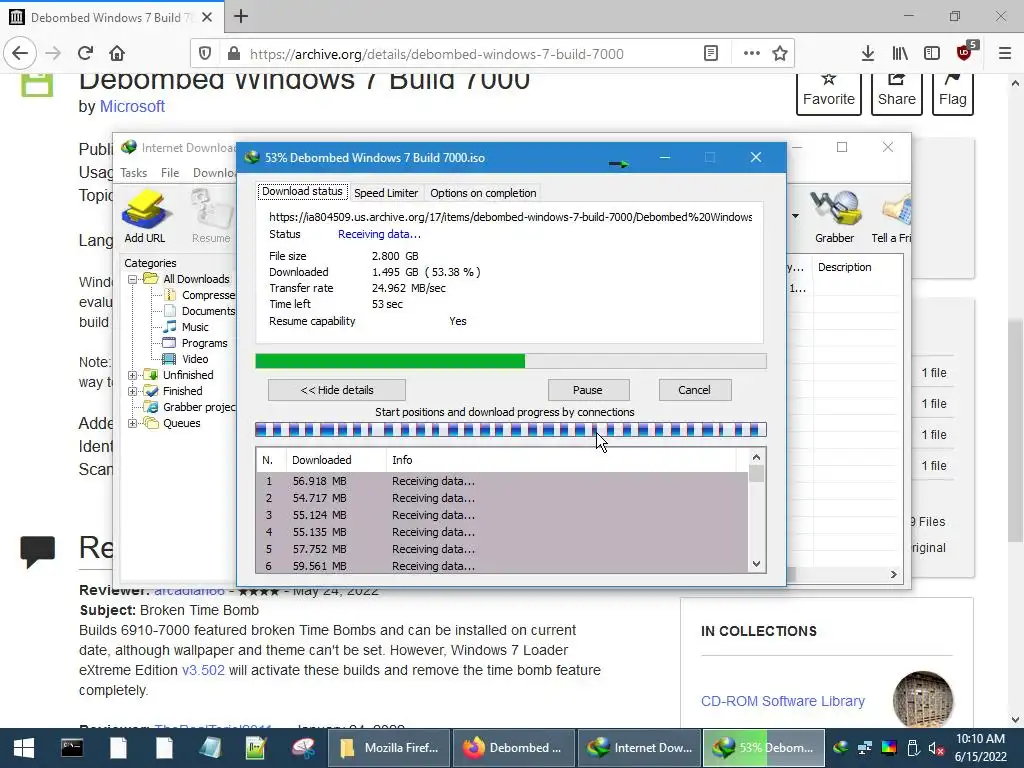The image size is (1024, 768).
Task: Open the Firefox library icon
Action: [900, 54]
